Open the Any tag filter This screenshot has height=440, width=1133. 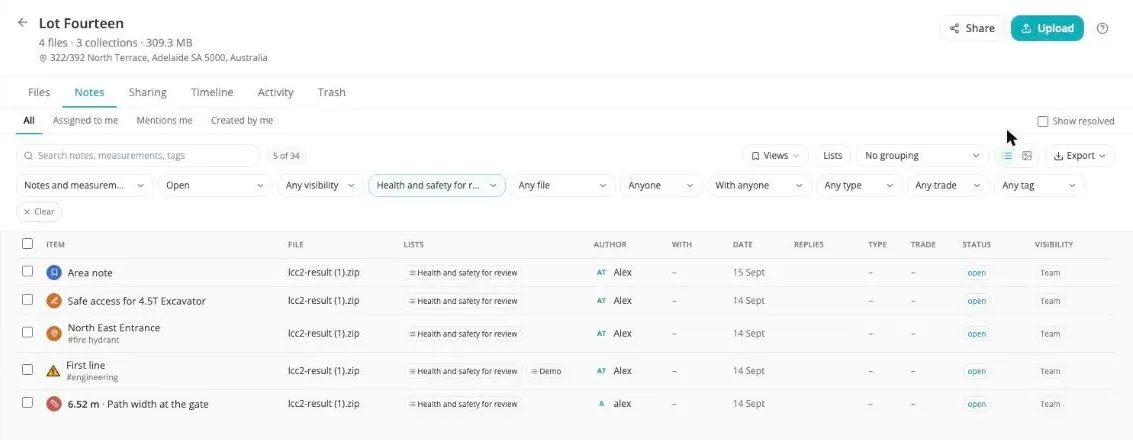pos(1039,186)
